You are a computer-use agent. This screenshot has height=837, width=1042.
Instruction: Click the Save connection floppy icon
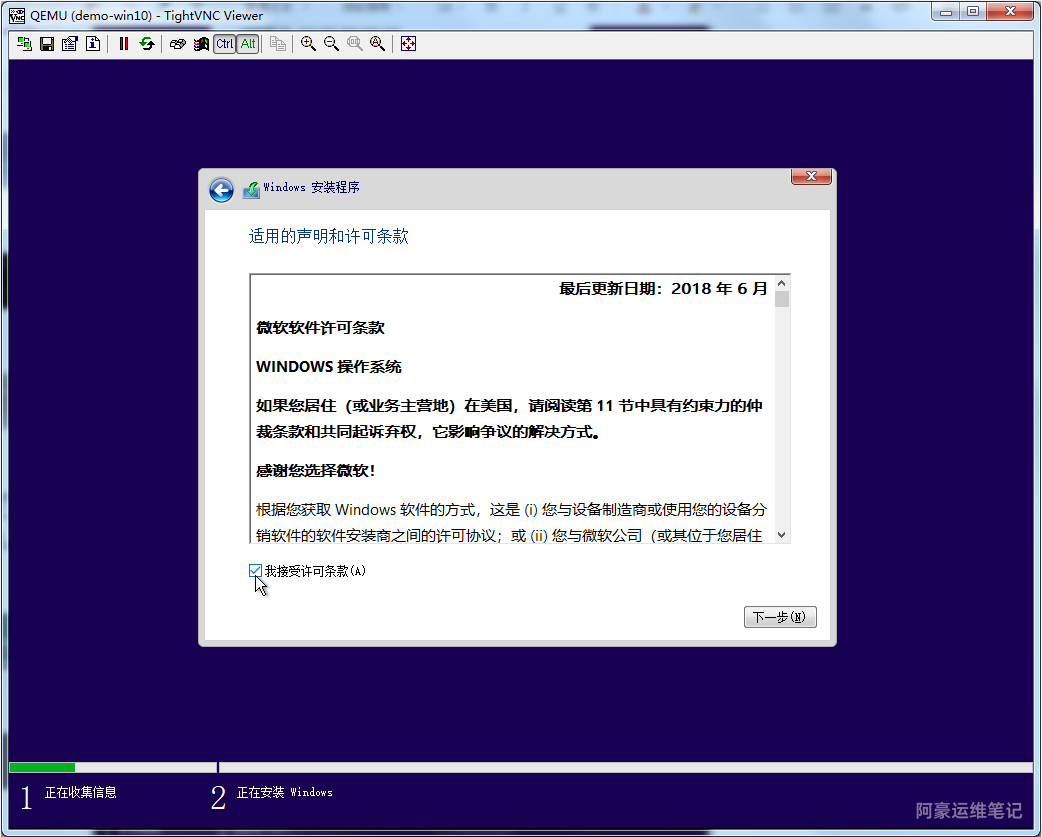(x=47, y=44)
